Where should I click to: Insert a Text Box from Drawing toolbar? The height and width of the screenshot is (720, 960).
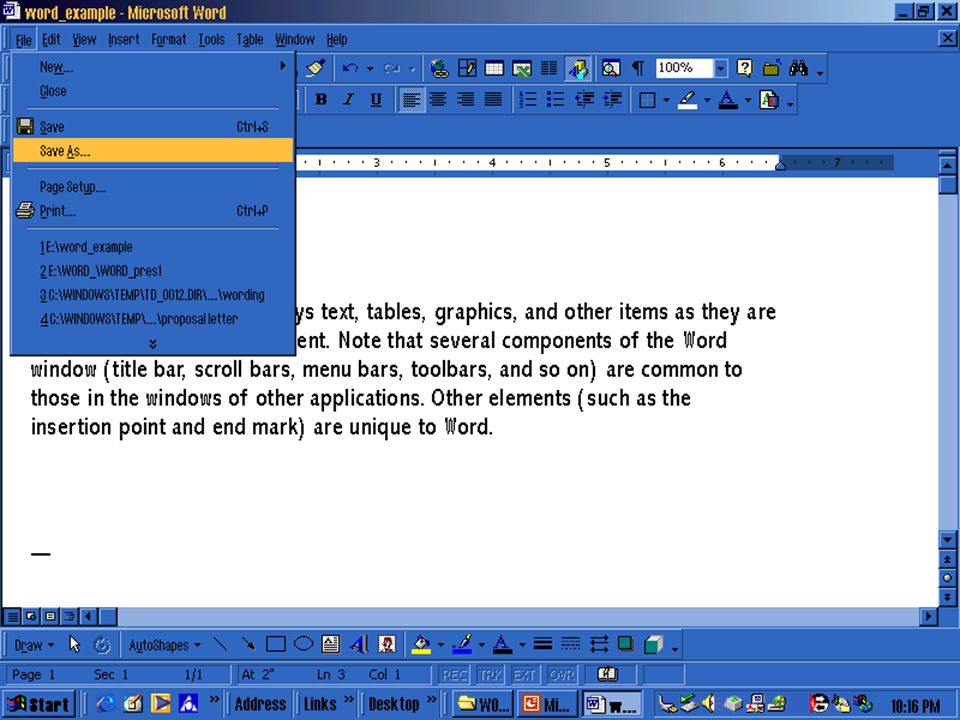[331, 644]
